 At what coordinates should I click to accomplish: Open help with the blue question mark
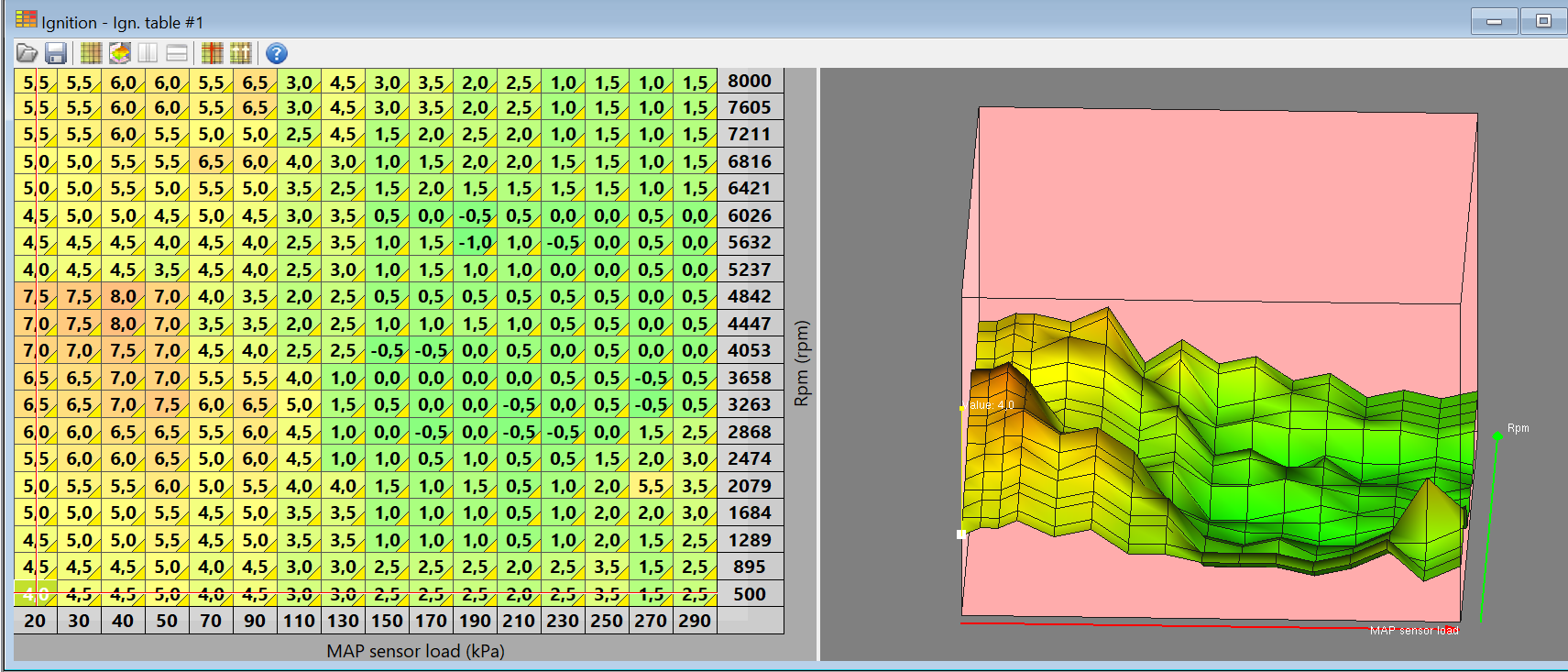tap(276, 53)
